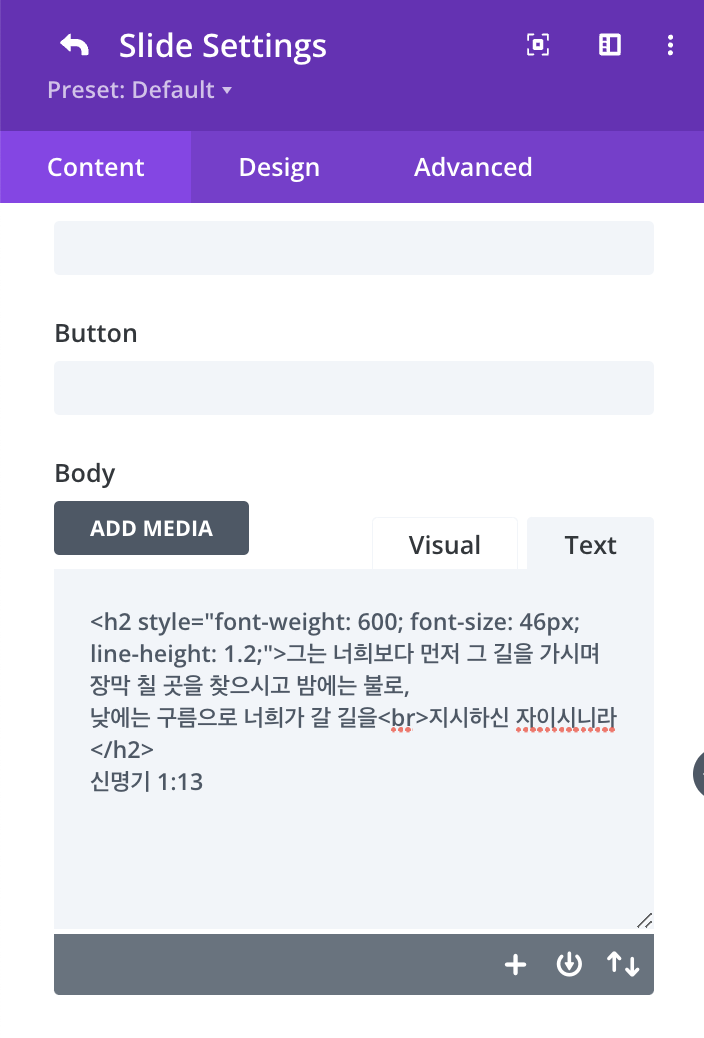Switch to the Content tab

tap(95, 167)
